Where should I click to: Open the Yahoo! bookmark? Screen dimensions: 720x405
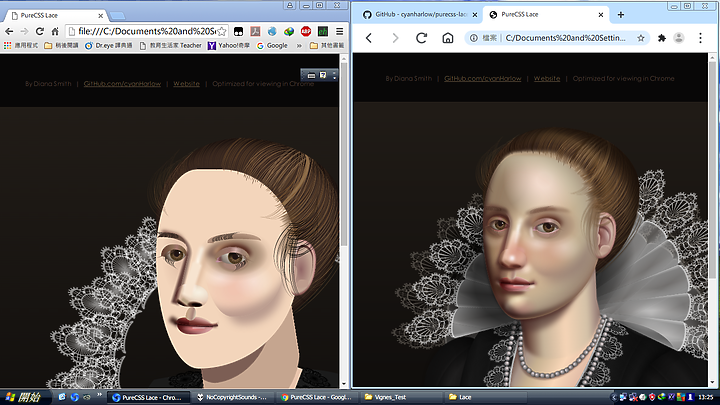(229, 45)
